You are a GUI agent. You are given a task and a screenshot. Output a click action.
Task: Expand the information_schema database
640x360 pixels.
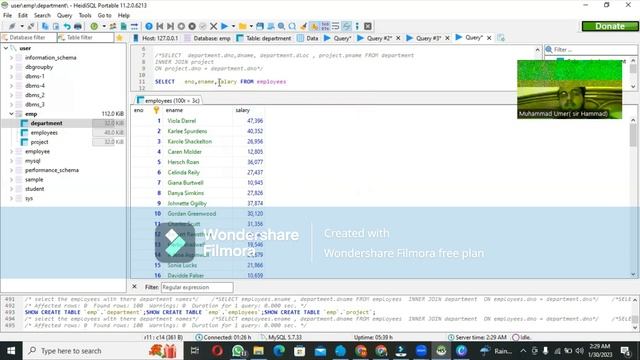pyautogui.click(x=11, y=58)
